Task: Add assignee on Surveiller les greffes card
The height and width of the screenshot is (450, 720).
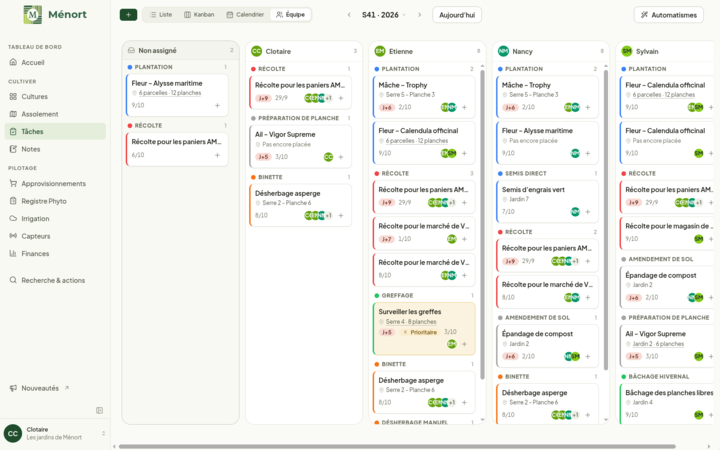Action: pos(464,344)
